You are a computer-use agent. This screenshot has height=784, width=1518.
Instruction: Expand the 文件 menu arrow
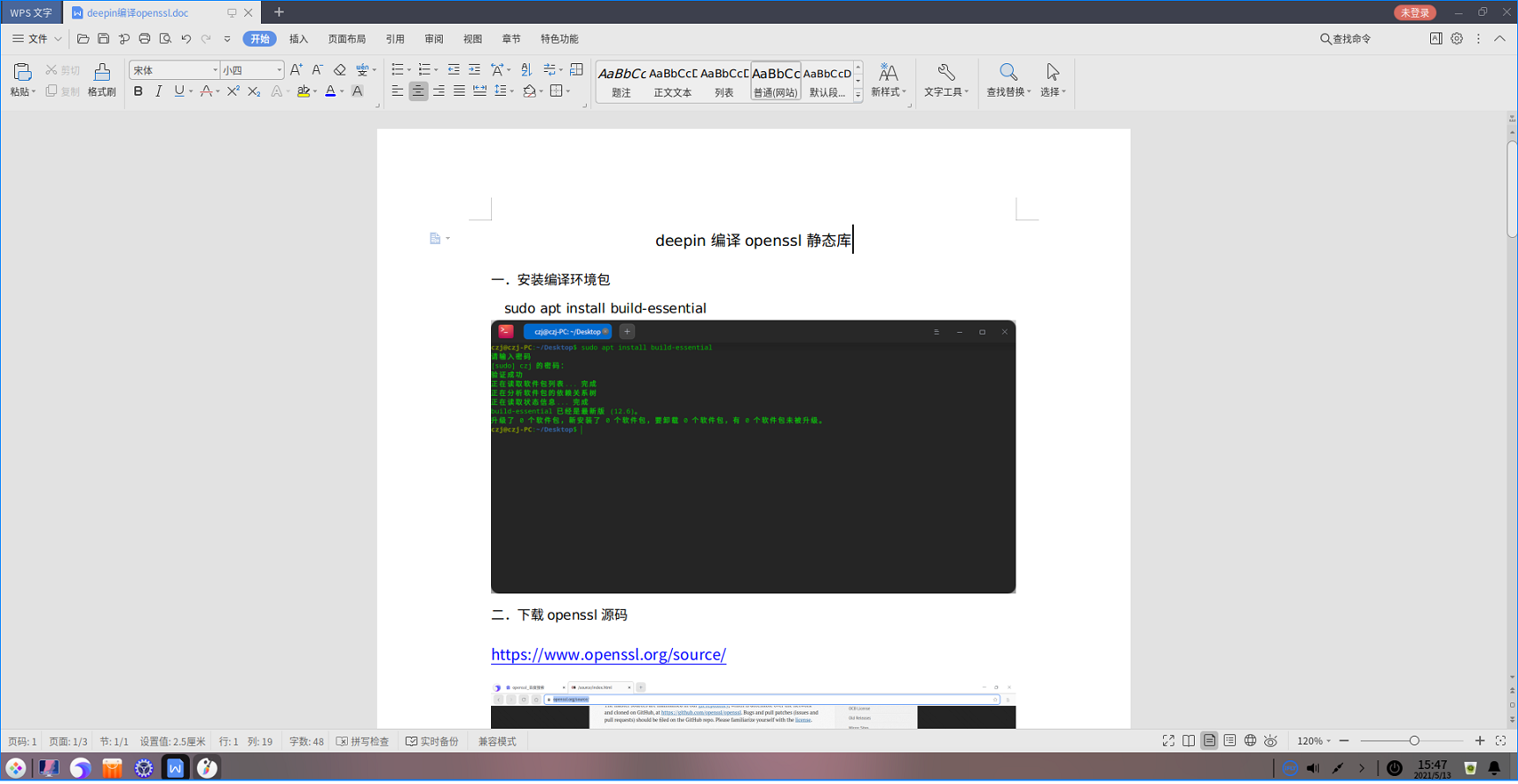(58, 39)
